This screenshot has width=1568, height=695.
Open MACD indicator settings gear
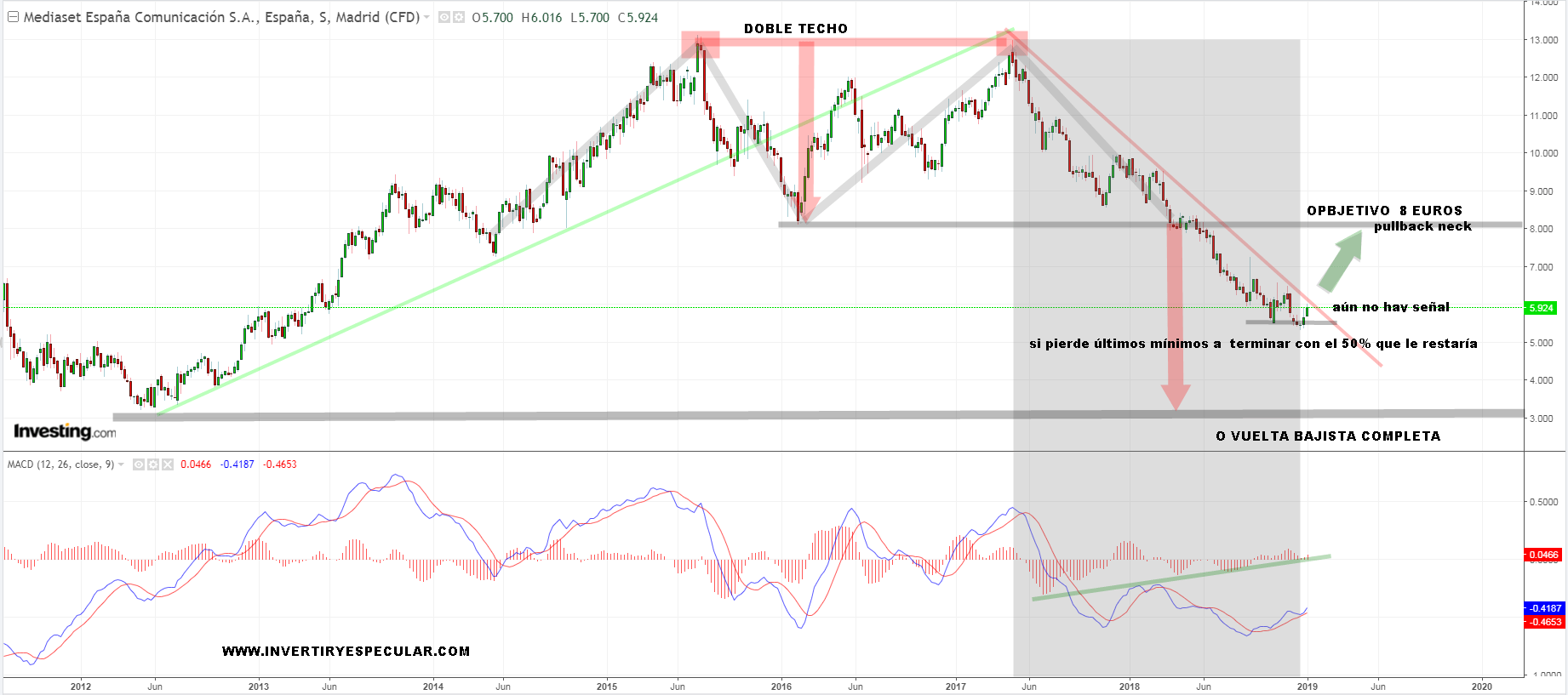153,464
